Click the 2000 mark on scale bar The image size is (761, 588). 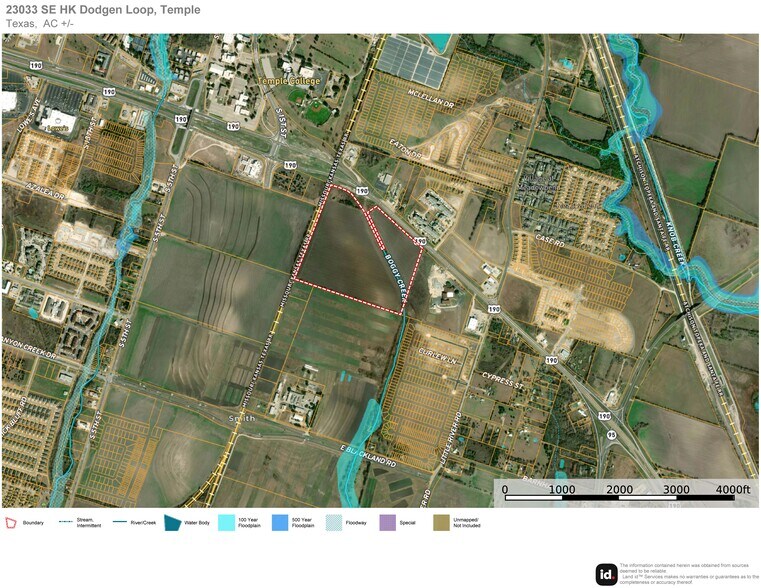coord(619,489)
